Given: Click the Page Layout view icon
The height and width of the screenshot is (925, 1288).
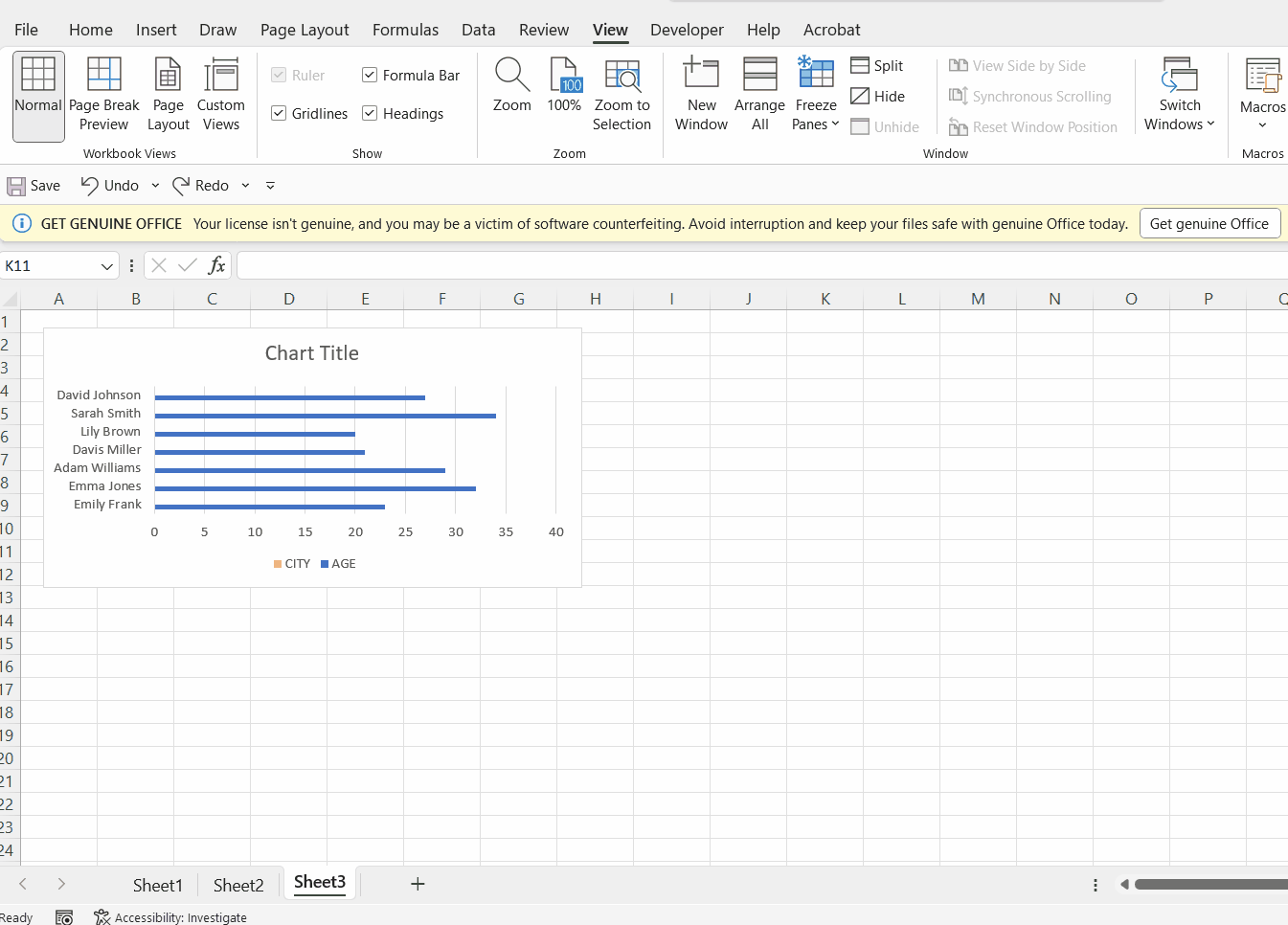Looking at the screenshot, I should click(x=168, y=74).
